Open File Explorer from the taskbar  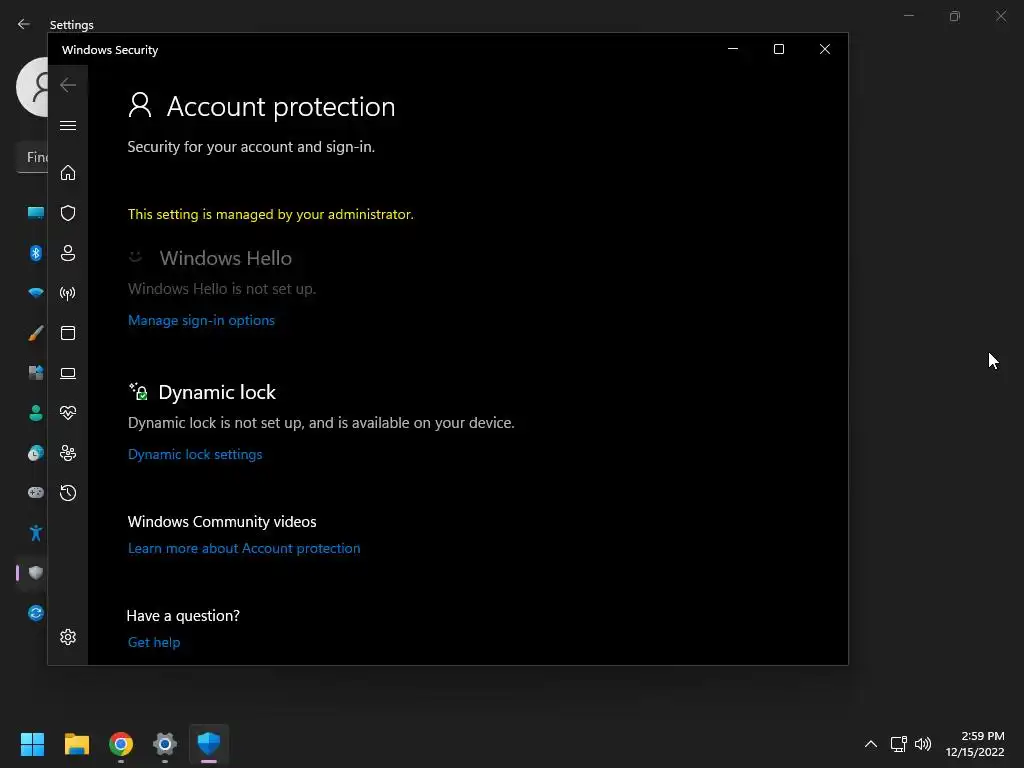[76, 744]
